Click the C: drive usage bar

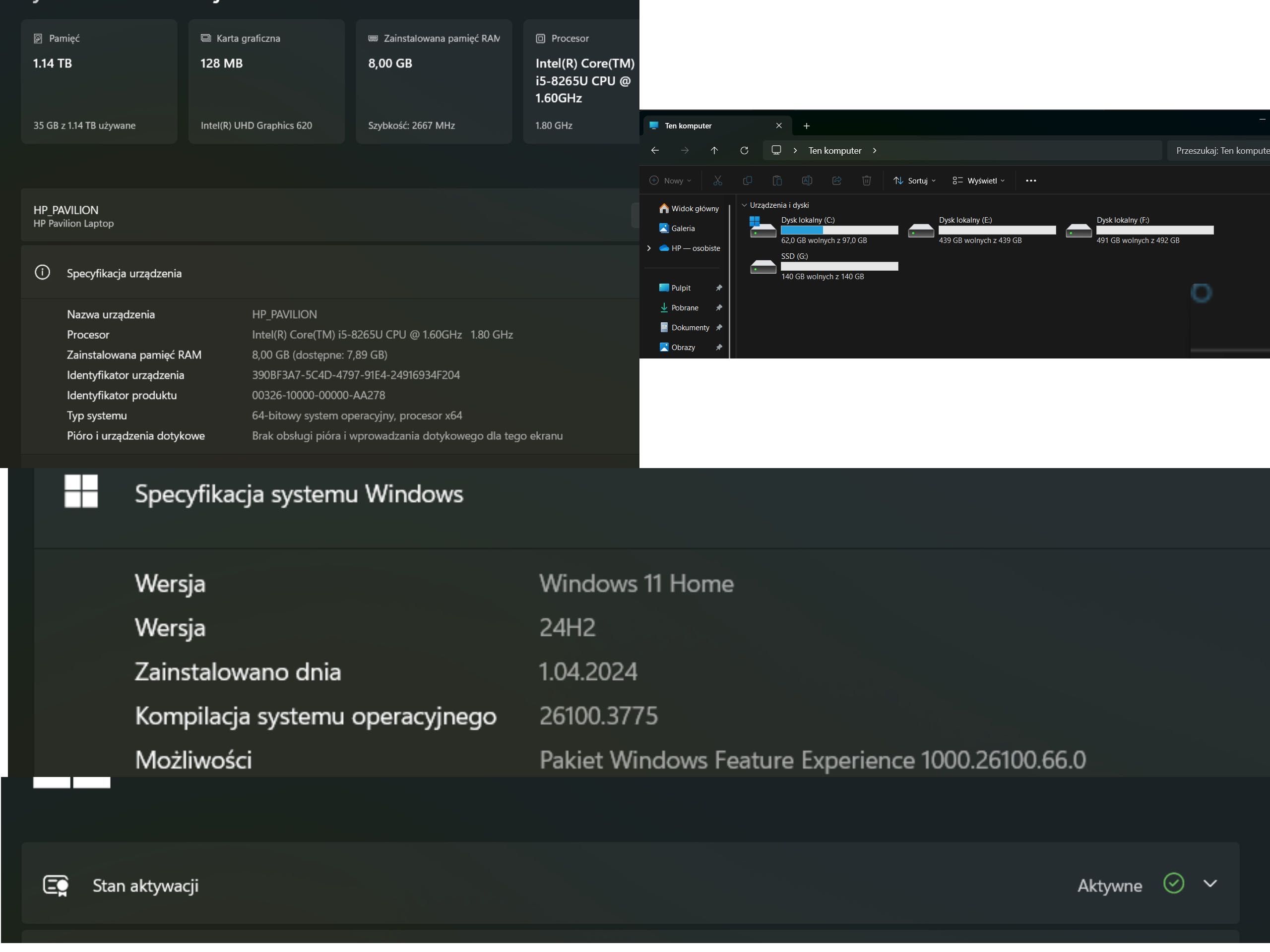tap(839, 230)
